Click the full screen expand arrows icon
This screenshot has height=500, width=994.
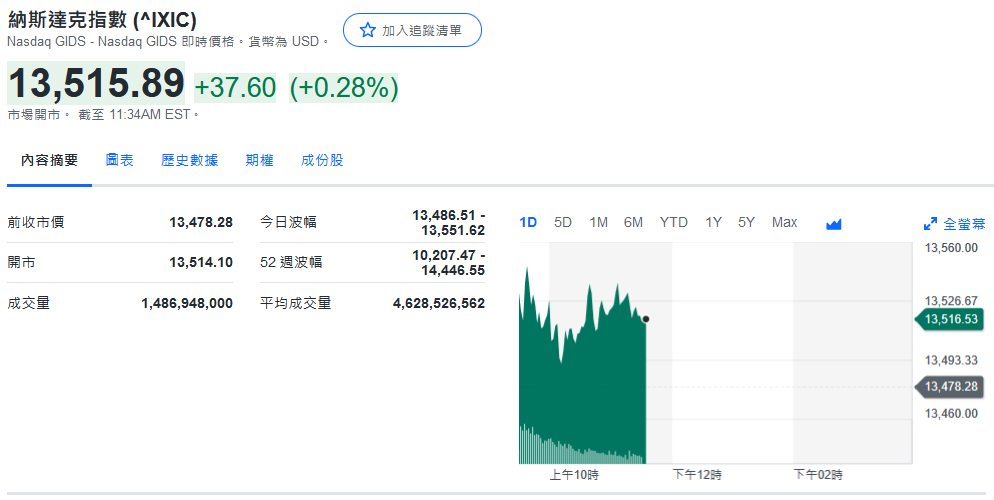[930, 223]
